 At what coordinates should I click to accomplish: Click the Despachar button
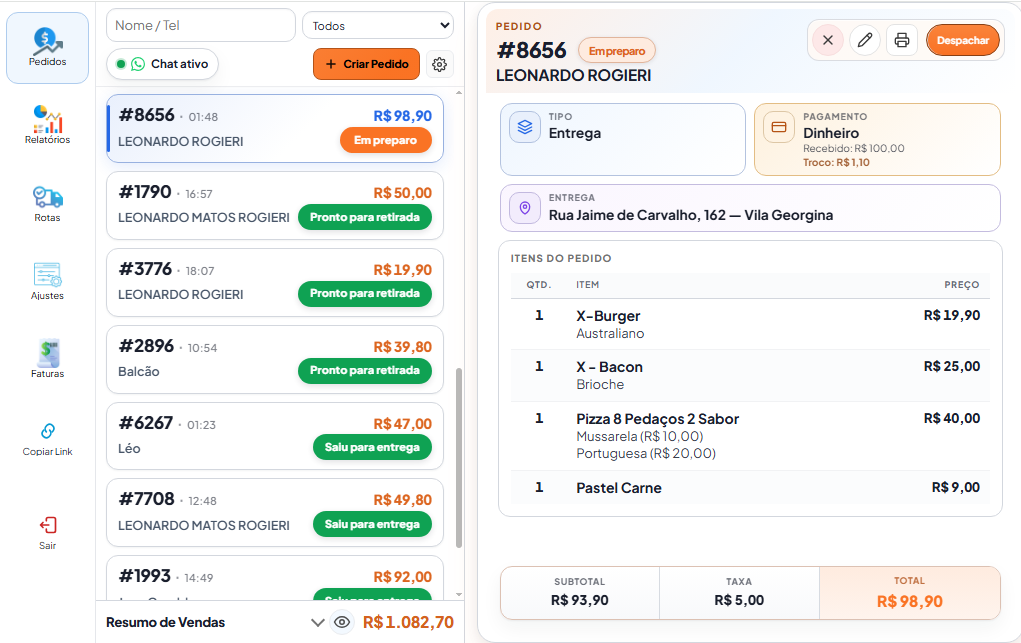(963, 40)
